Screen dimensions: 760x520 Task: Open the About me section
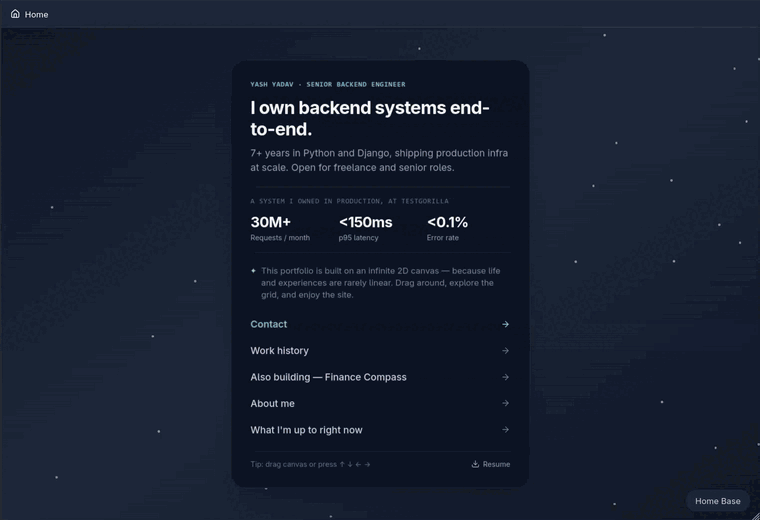click(x=380, y=403)
